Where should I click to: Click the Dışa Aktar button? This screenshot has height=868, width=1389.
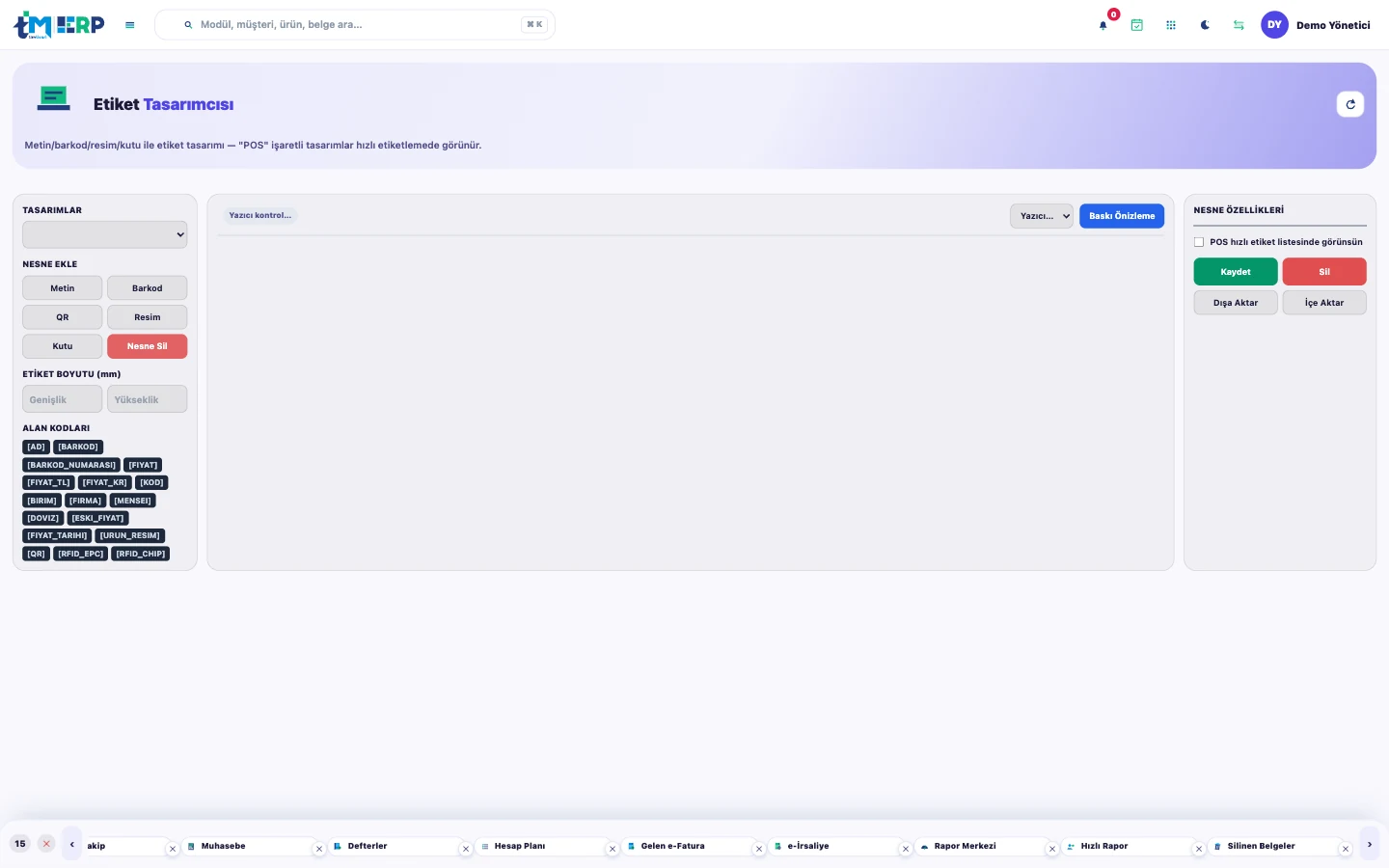click(1236, 303)
